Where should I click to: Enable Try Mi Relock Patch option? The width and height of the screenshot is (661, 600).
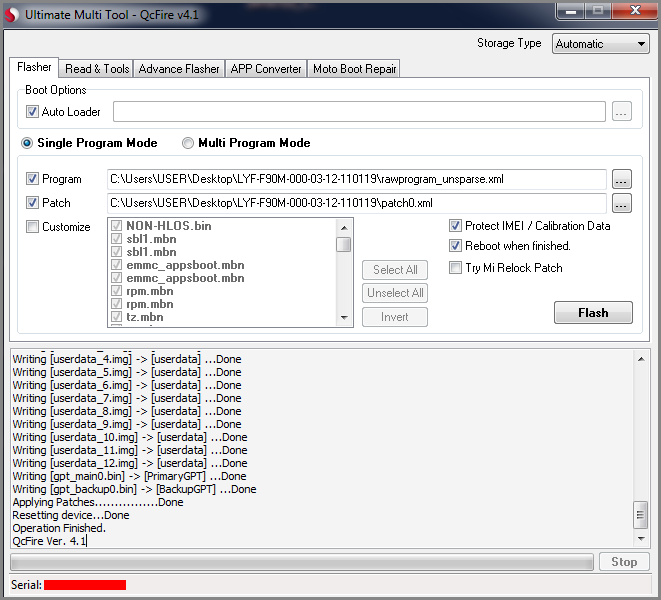click(x=456, y=268)
